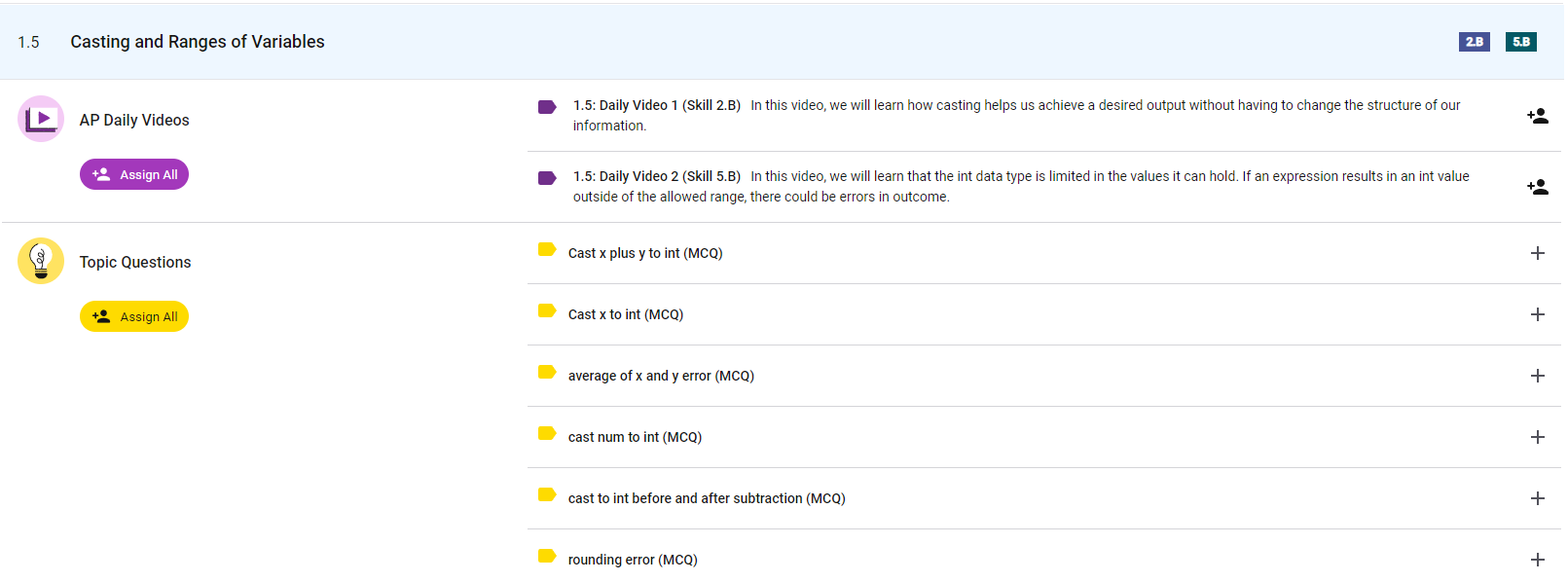Screen dimensions: 1568x582
Task: Click purple tag icon beside Daily Video 2
Action: tap(547, 178)
